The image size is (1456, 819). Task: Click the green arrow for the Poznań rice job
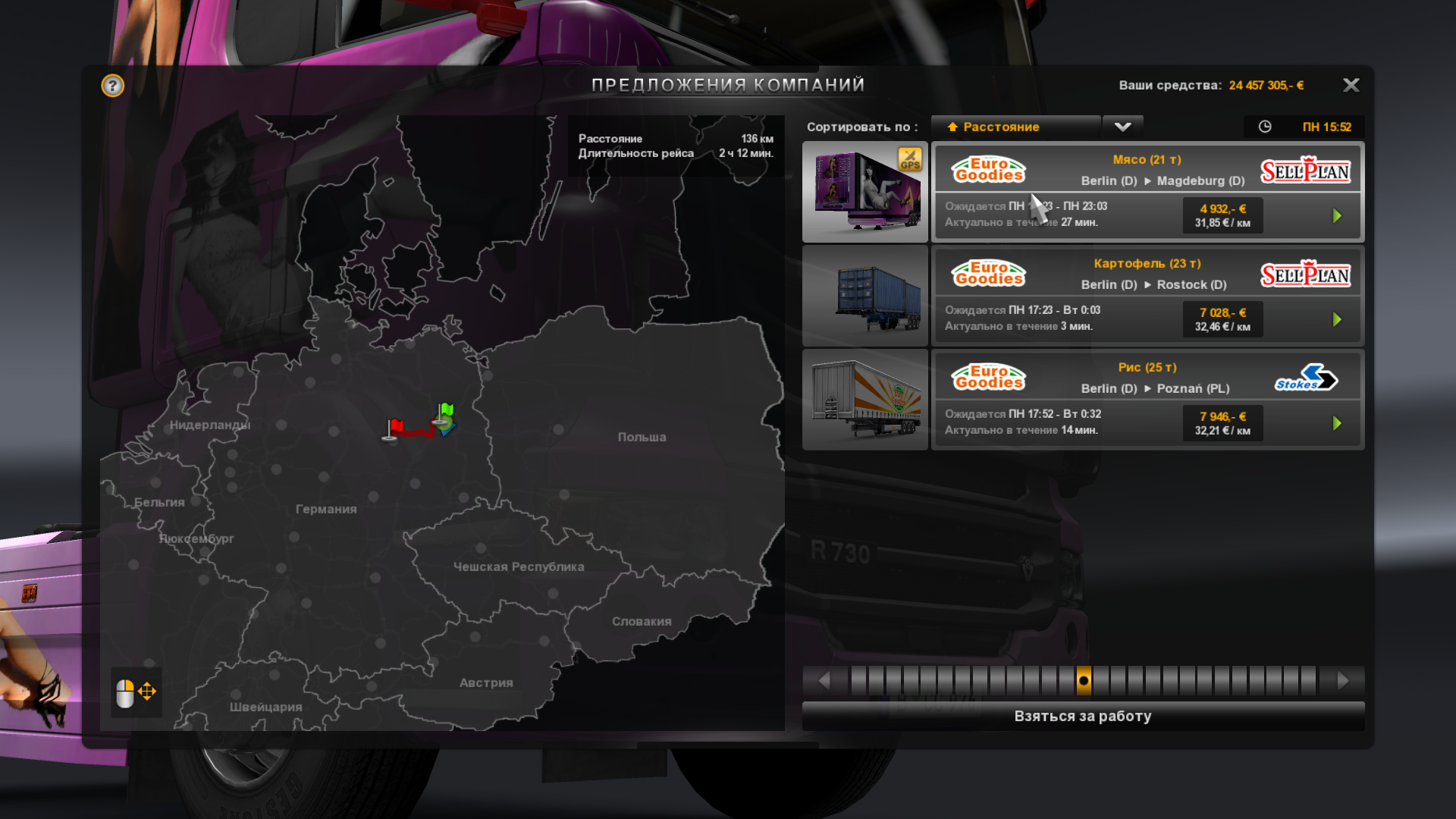click(1337, 424)
